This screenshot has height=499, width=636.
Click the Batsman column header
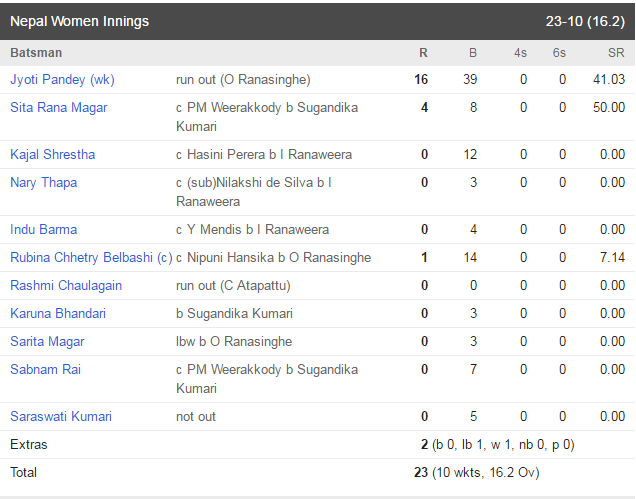pos(36,53)
